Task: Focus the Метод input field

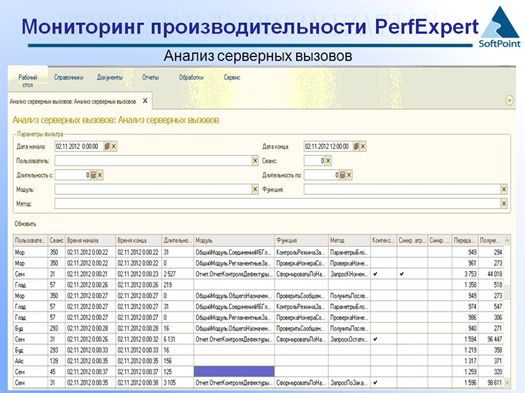Action: [278, 204]
